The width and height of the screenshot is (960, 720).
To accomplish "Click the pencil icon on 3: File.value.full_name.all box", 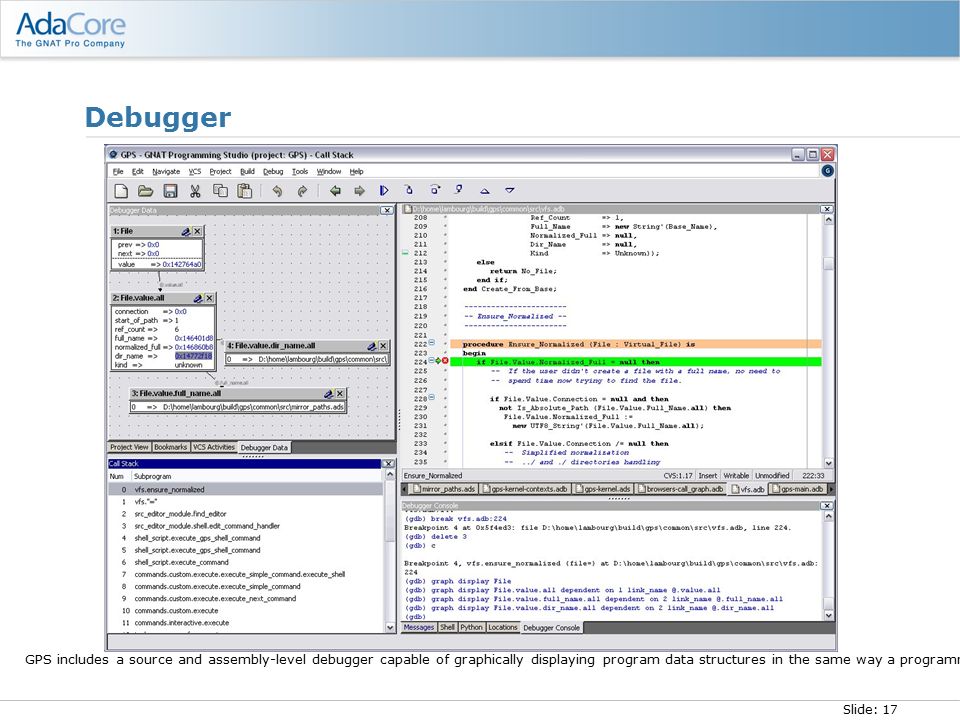I will point(328,394).
